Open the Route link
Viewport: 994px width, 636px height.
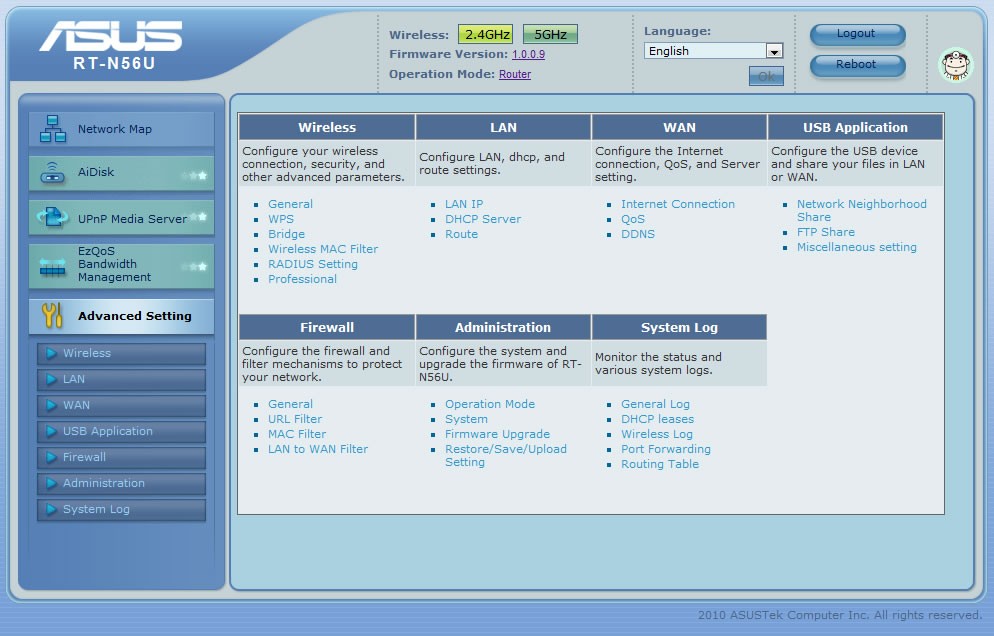(462, 234)
